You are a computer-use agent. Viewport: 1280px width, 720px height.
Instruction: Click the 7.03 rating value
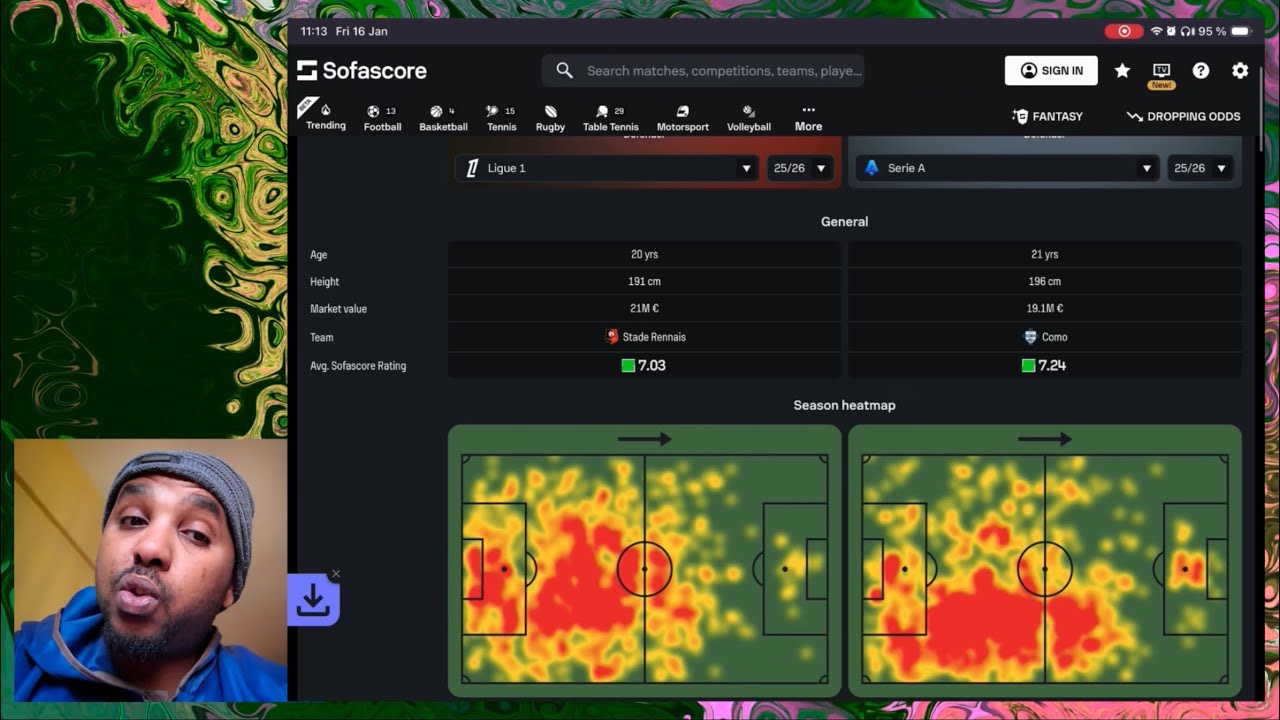click(x=652, y=365)
